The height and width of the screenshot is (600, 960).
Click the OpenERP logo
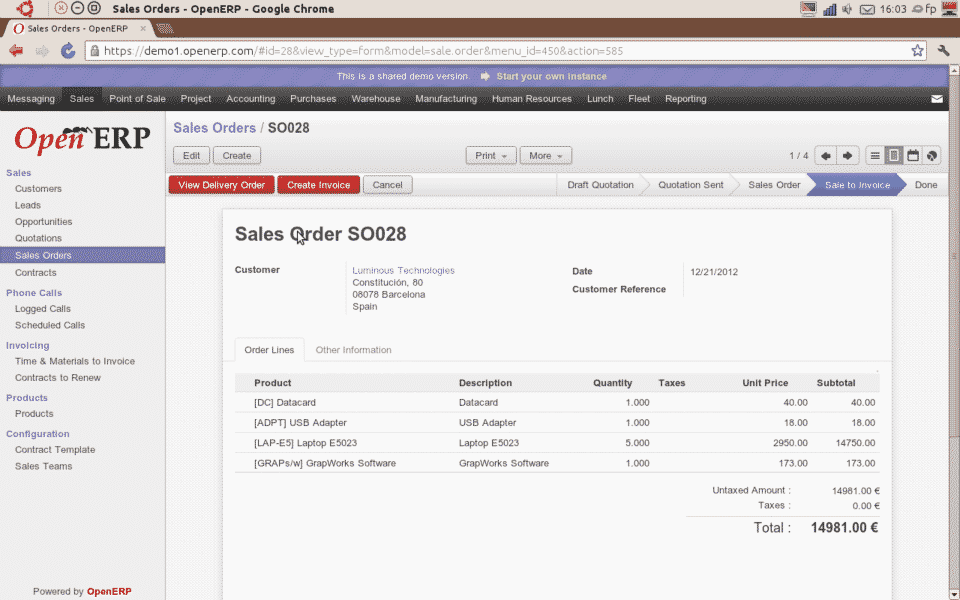click(x=82, y=138)
